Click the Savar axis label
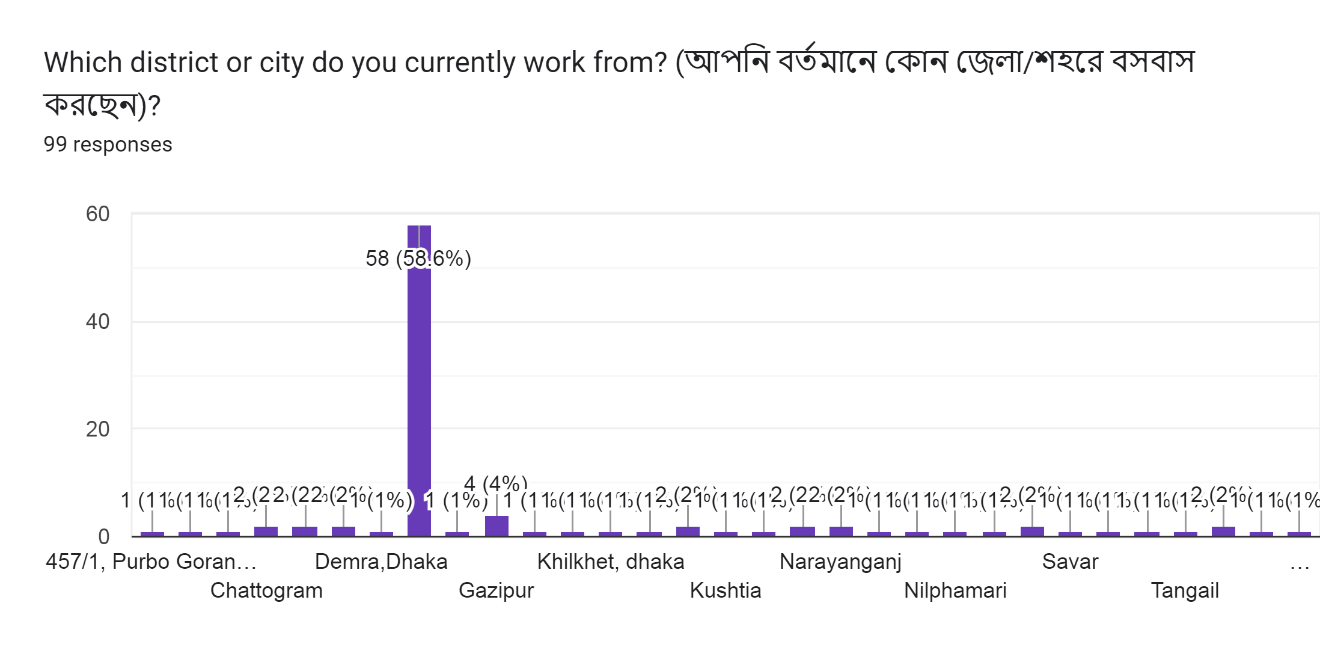The width and height of the screenshot is (1320, 671). point(1070,562)
